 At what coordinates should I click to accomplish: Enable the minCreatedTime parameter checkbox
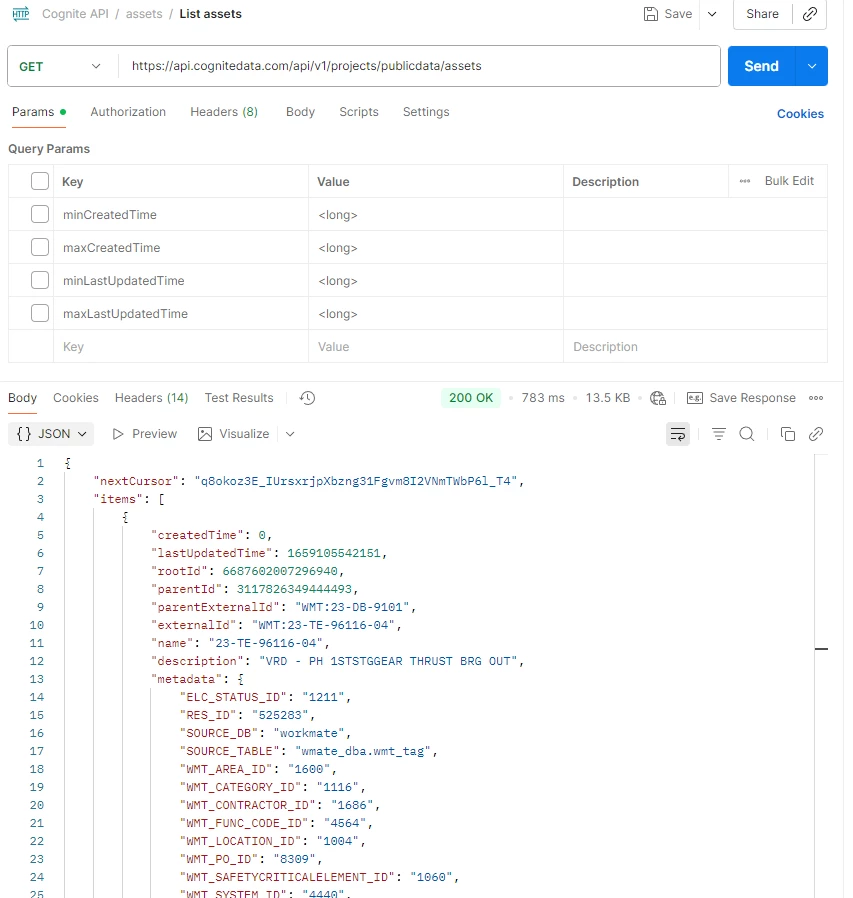40,215
